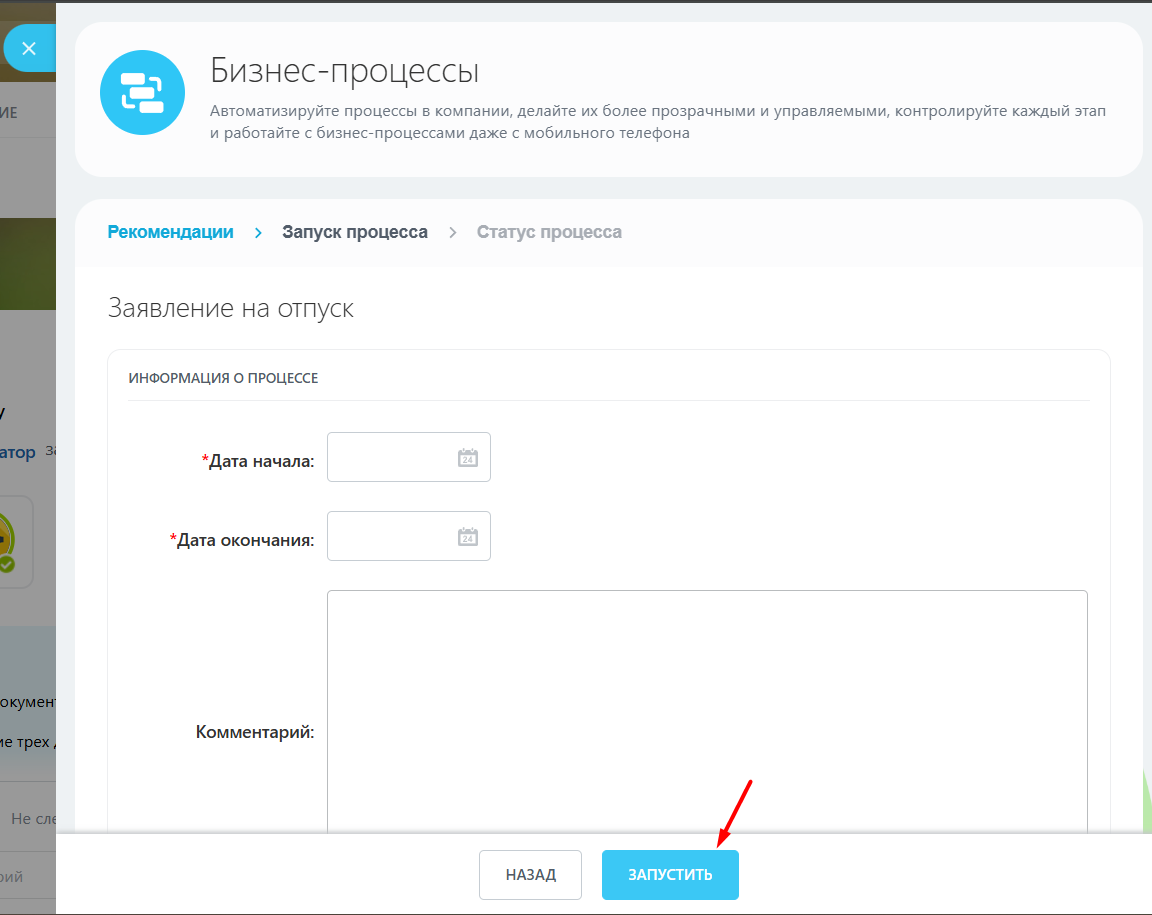Click the blue Бизнес-процессы logo icon
The height and width of the screenshot is (915, 1152).
click(142, 92)
